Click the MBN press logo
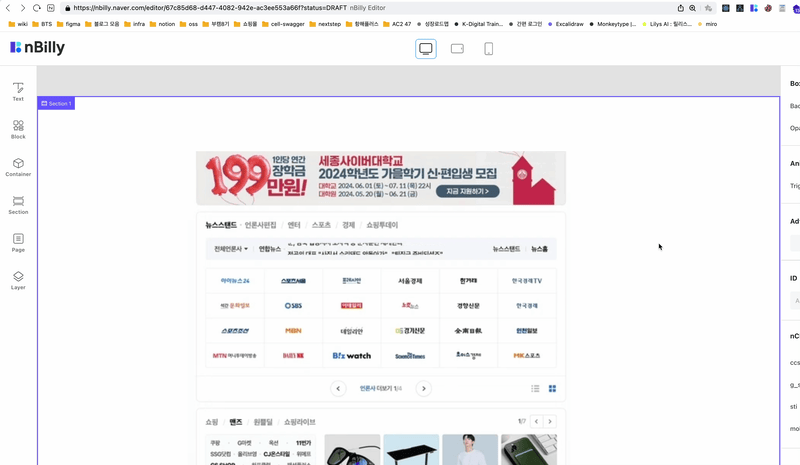 [293, 331]
